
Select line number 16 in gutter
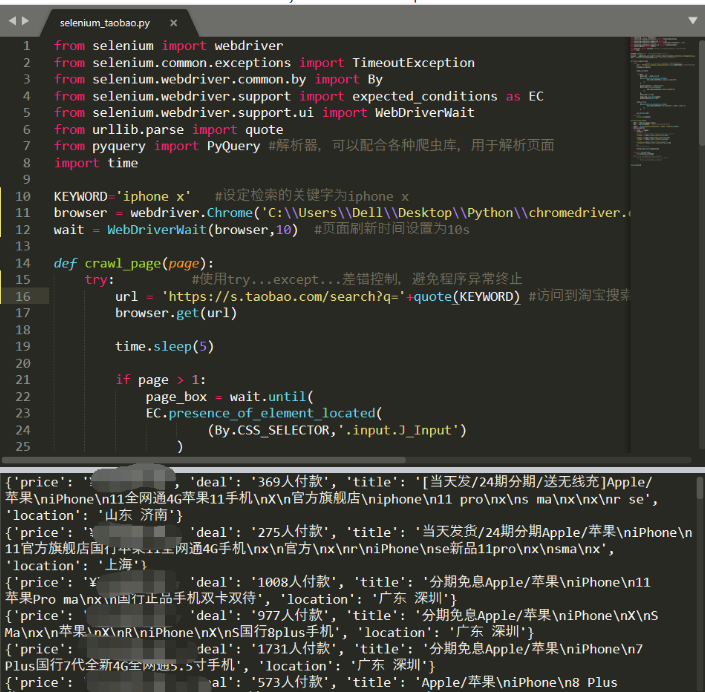(x=23, y=297)
